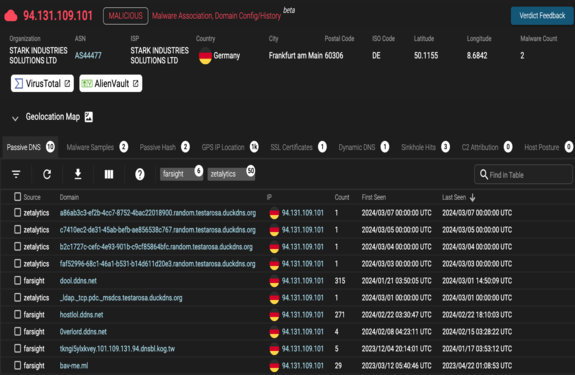This screenshot has width=575, height=375.
Task: Sort by the Domain column header
Action: 69,197
